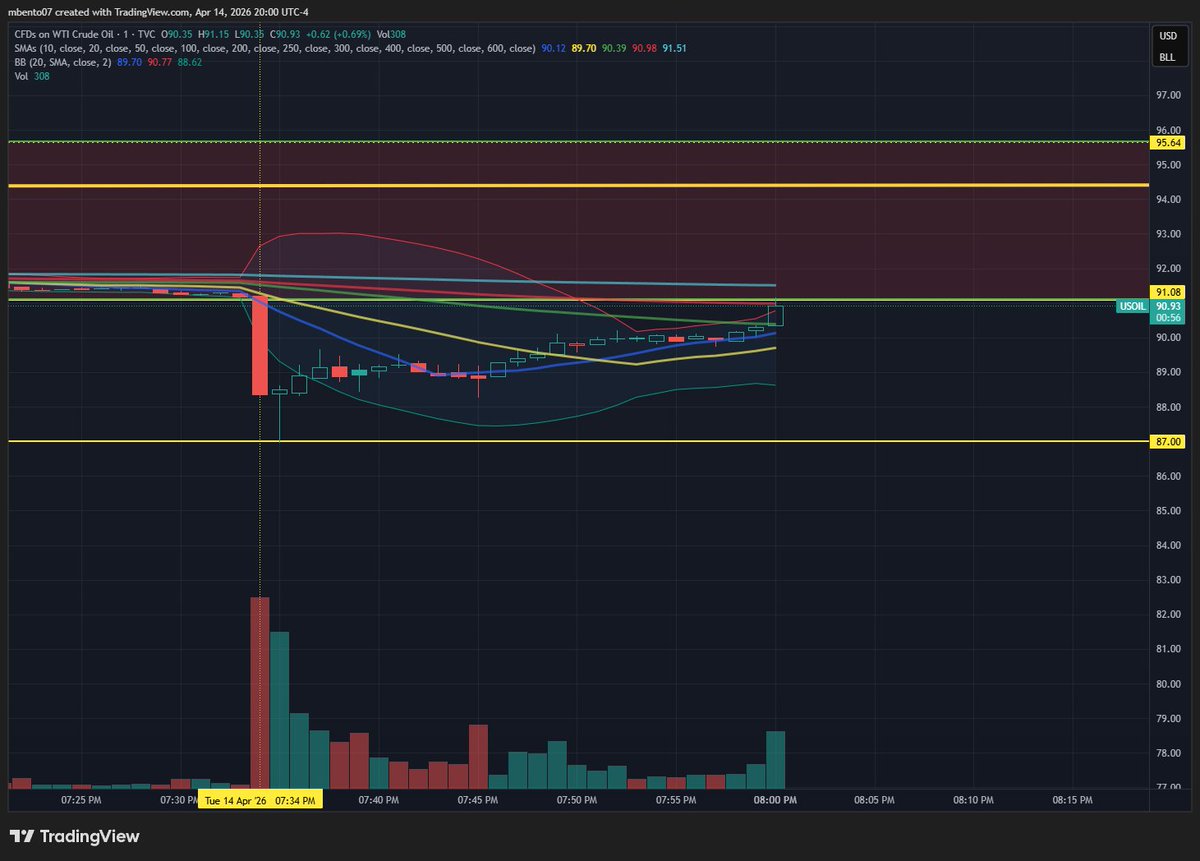Click the 91.08 price line label
The height and width of the screenshot is (861, 1200).
click(1169, 292)
